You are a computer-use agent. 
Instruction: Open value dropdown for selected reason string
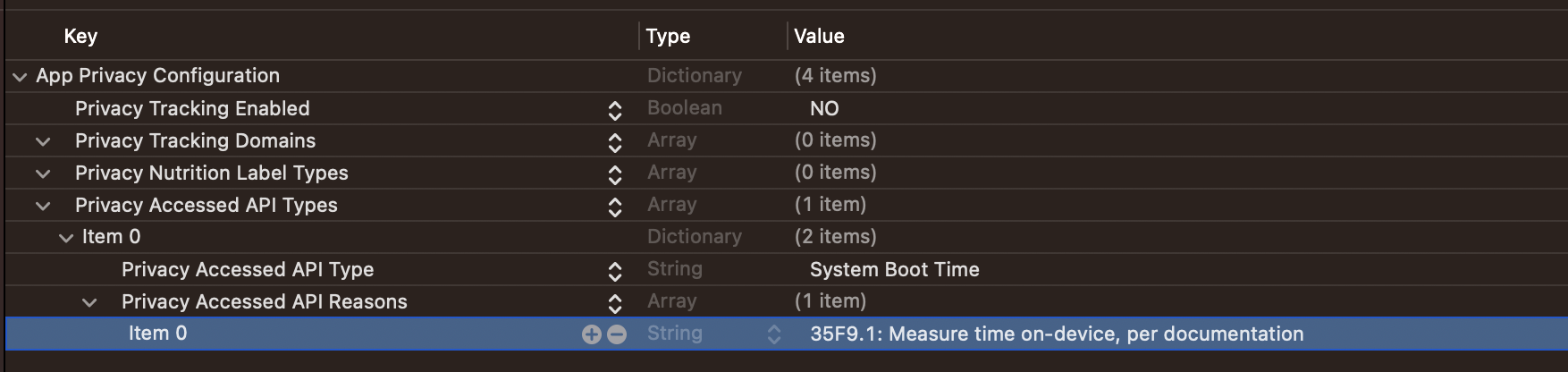click(x=774, y=334)
